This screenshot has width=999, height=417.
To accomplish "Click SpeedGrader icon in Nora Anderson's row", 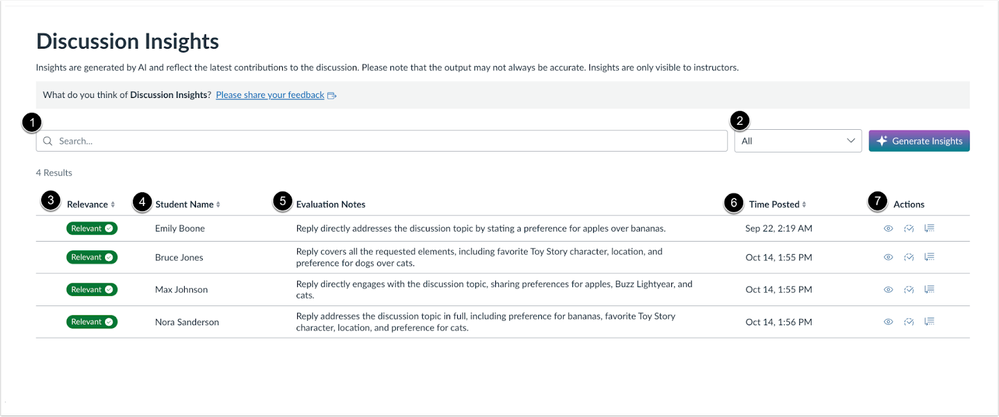I will pos(909,322).
